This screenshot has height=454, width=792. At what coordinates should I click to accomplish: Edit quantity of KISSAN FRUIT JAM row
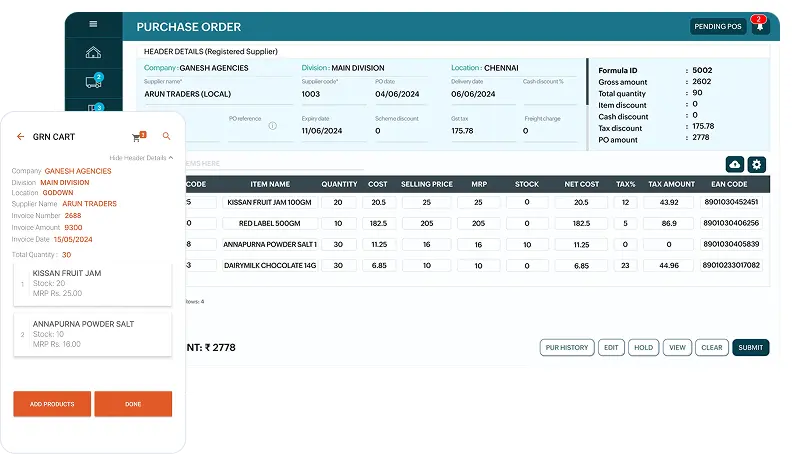338,203
